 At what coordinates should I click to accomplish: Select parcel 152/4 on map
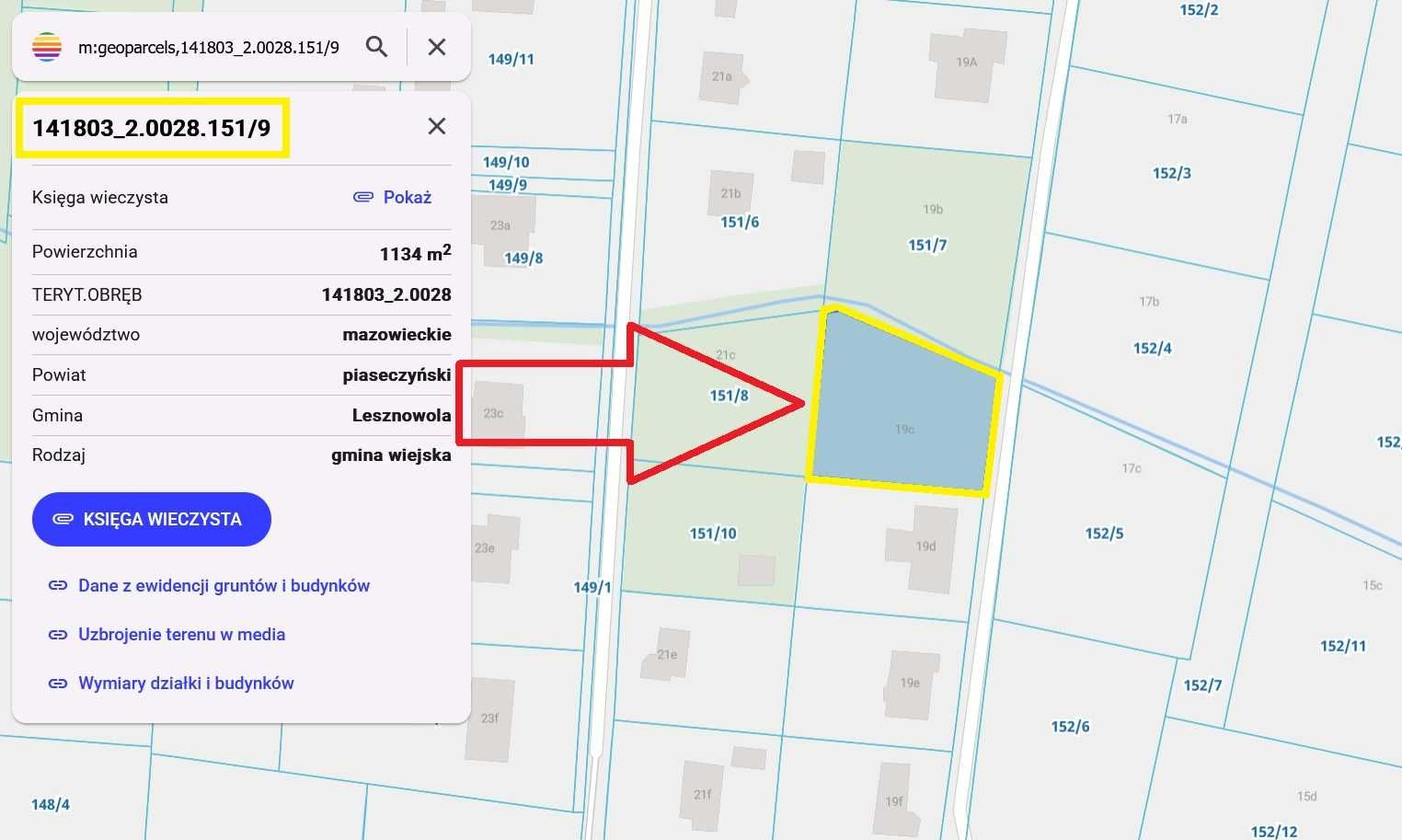[1153, 349]
